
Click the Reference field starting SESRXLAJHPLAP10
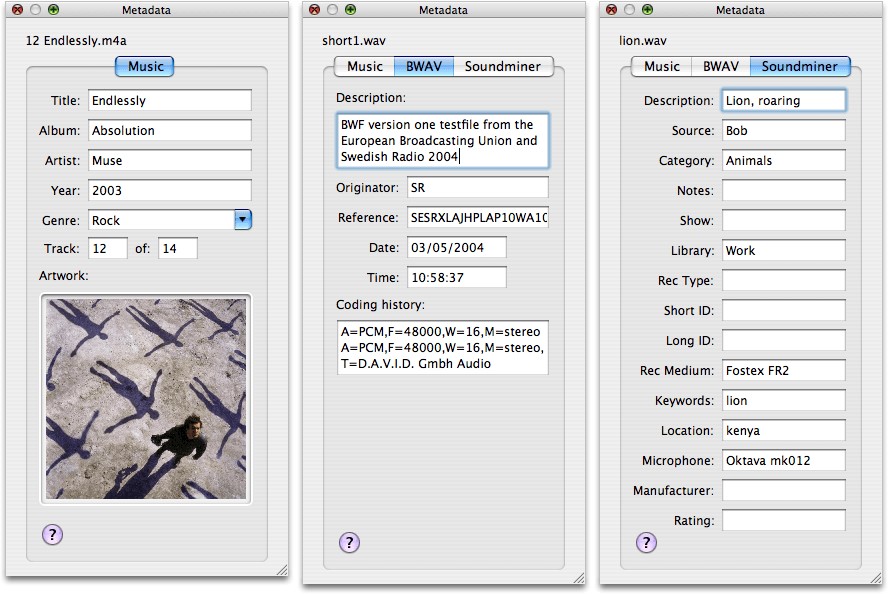477,217
